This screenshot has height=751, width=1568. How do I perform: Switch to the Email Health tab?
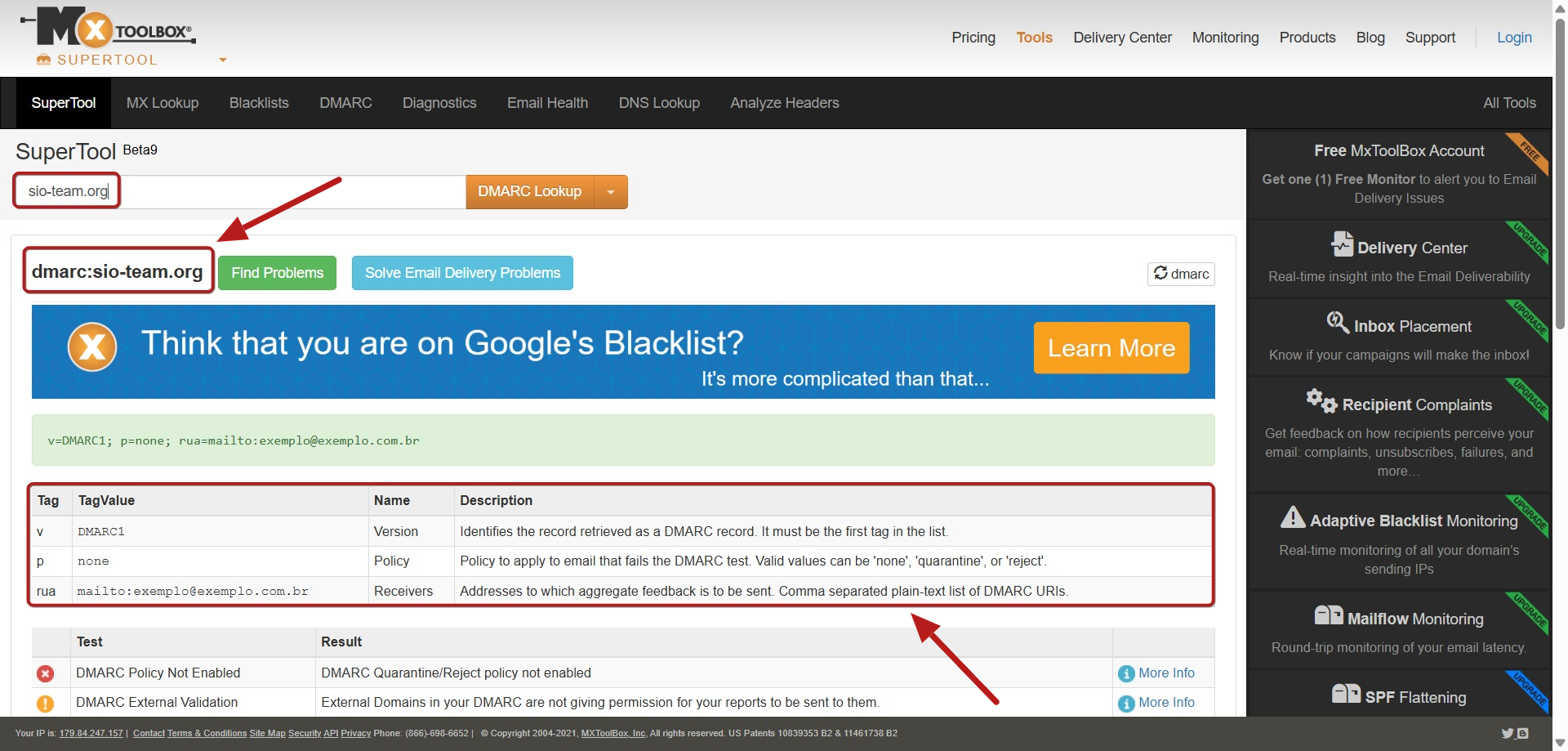tap(547, 103)
